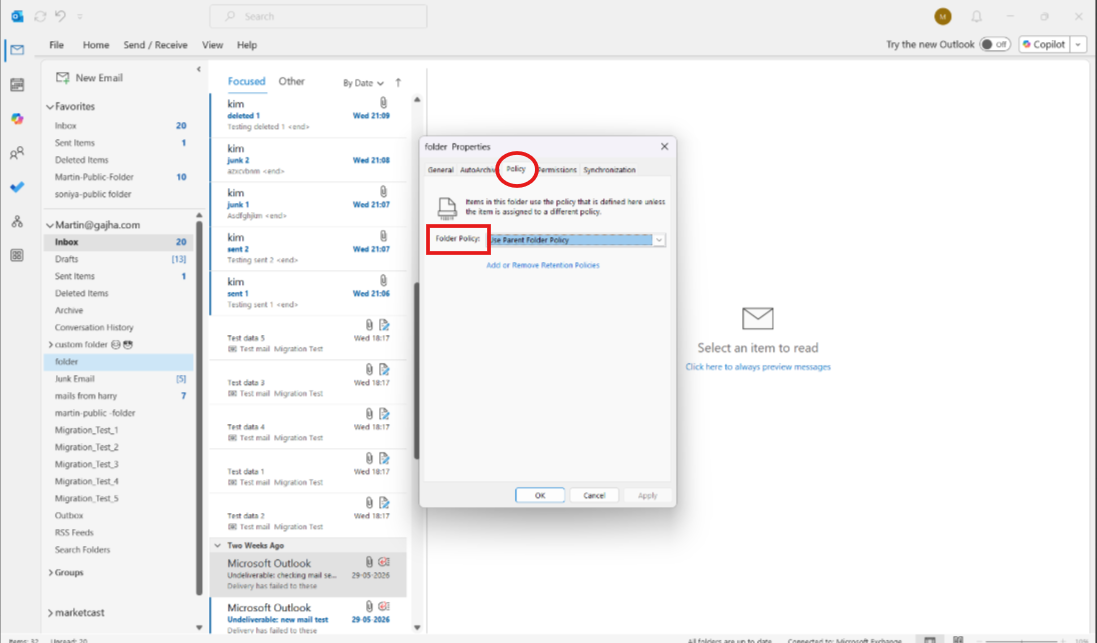
Task: Click the New Email button
Action: pyautogui.click(x=89, y=78)
